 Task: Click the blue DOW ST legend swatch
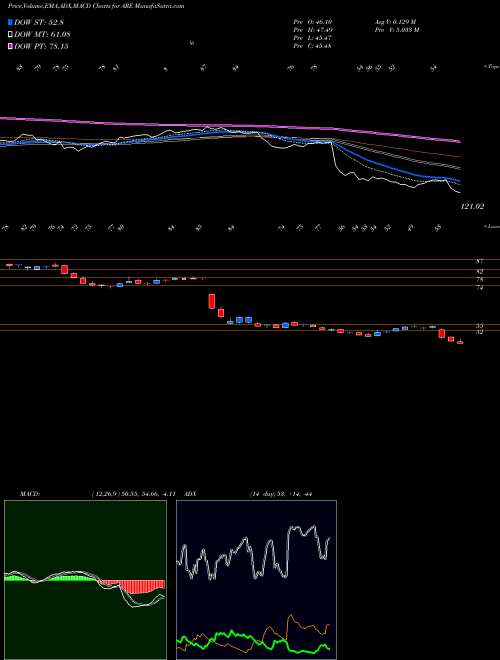[x=10, y=22]
